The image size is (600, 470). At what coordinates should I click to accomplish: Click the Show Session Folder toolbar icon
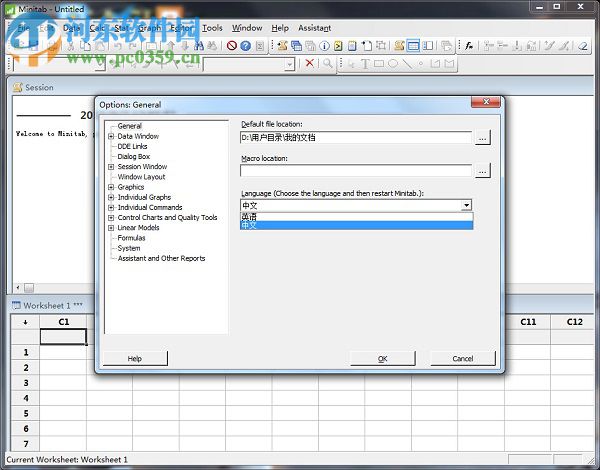click(x=283, y=46)
